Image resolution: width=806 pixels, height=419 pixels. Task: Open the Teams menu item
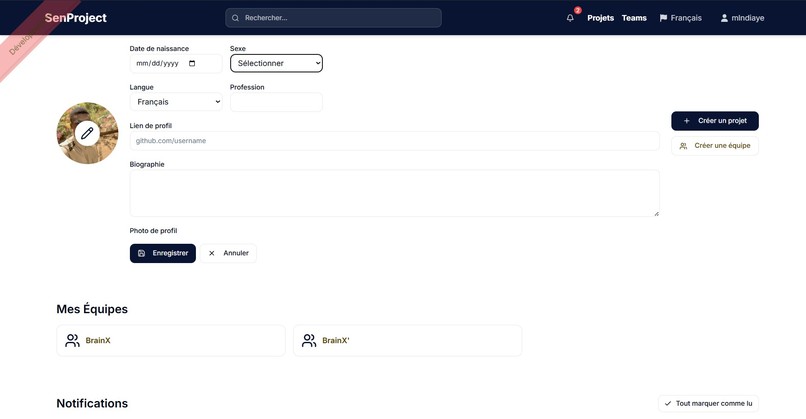tap(634, 18)
